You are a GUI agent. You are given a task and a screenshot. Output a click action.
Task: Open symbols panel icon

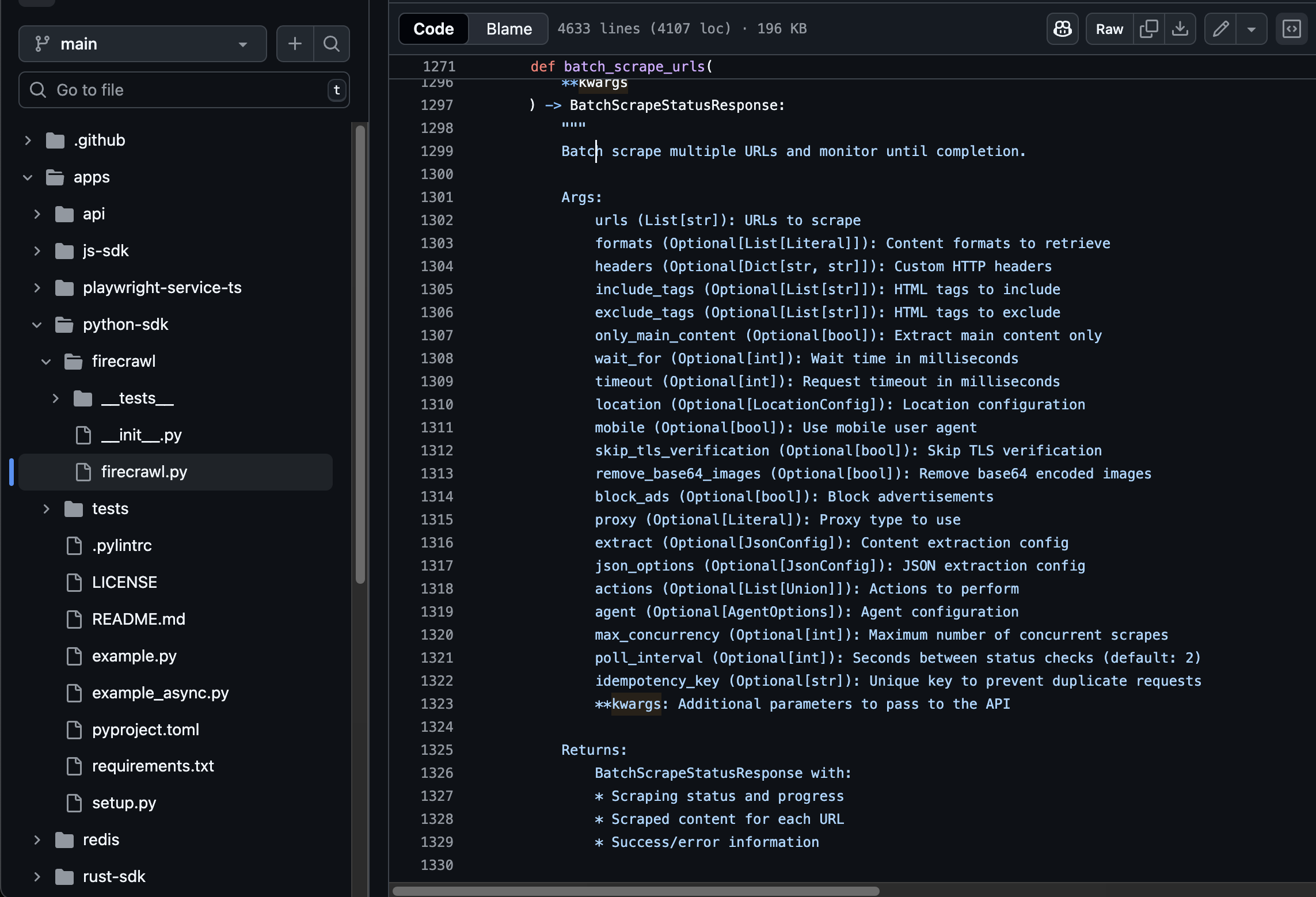1291,29
